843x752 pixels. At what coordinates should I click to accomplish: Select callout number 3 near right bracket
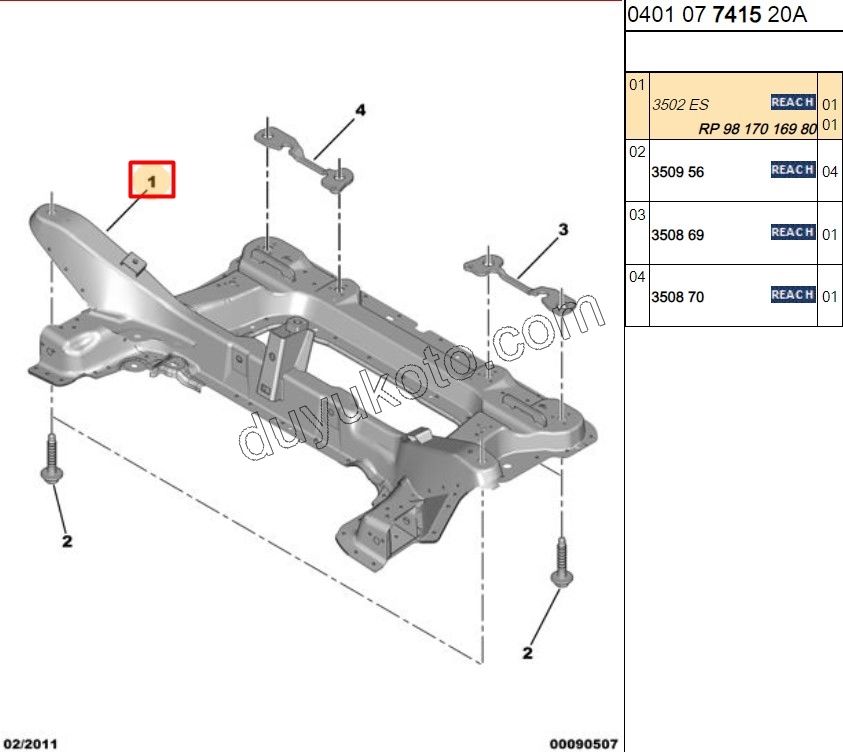click(563, 231)
